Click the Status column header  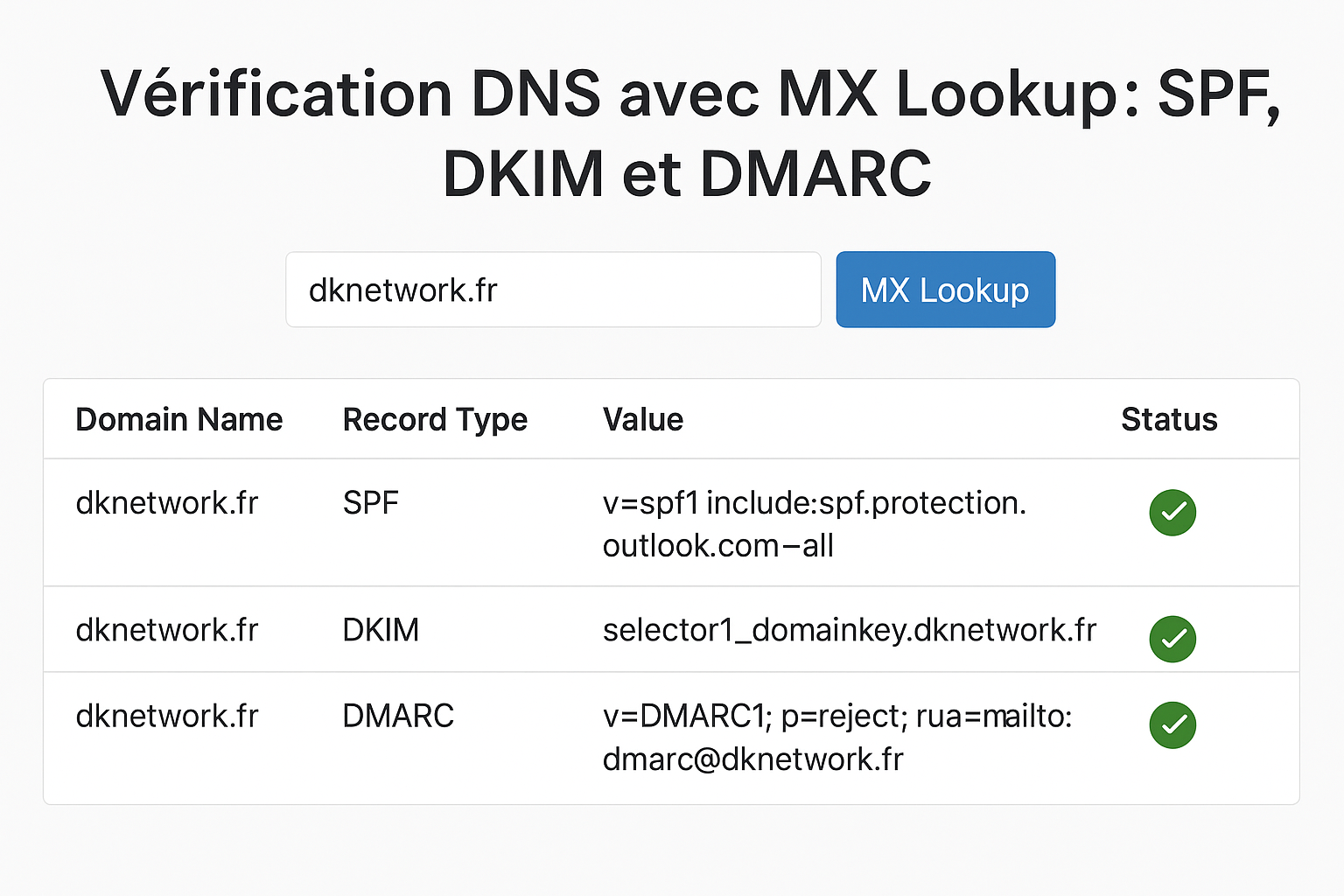coord(1169,419)
